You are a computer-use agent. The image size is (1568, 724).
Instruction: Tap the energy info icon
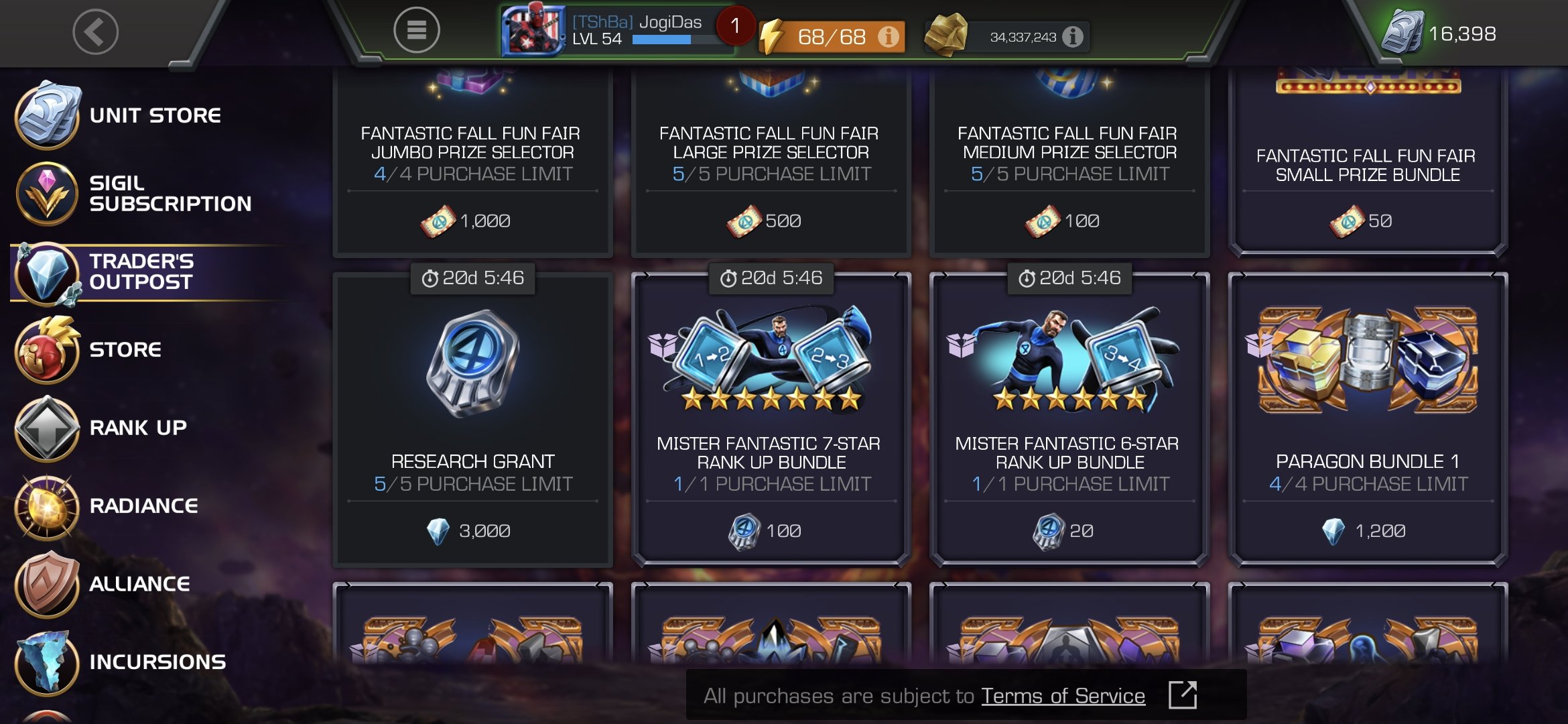[889, 37]
